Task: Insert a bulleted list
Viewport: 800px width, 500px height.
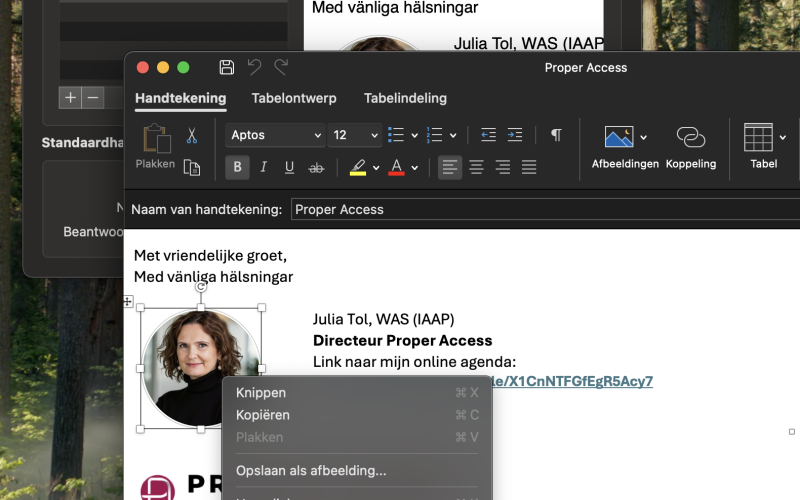Action: tap(396, 135)
